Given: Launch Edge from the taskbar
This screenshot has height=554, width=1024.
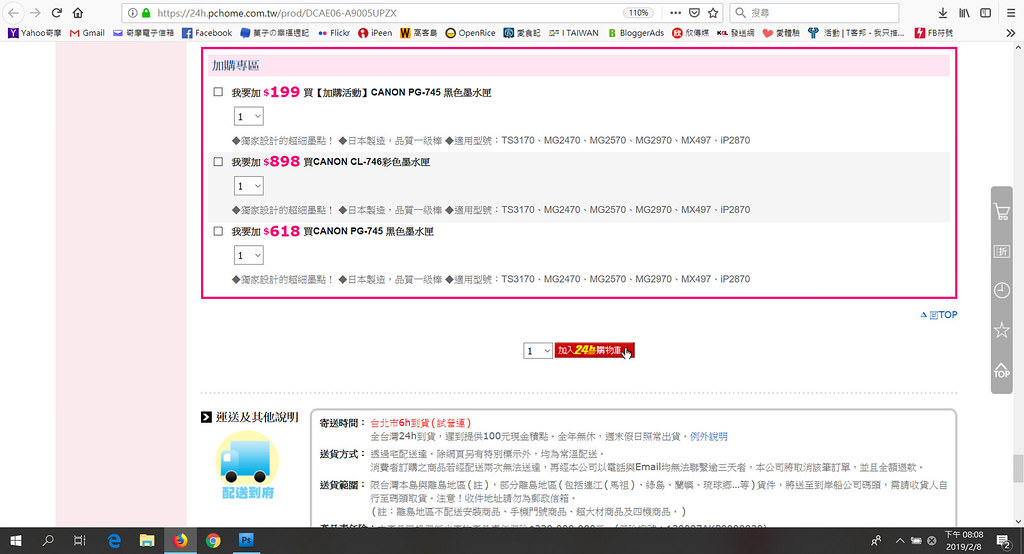Looking at the screenshot, I should [114, 540].
